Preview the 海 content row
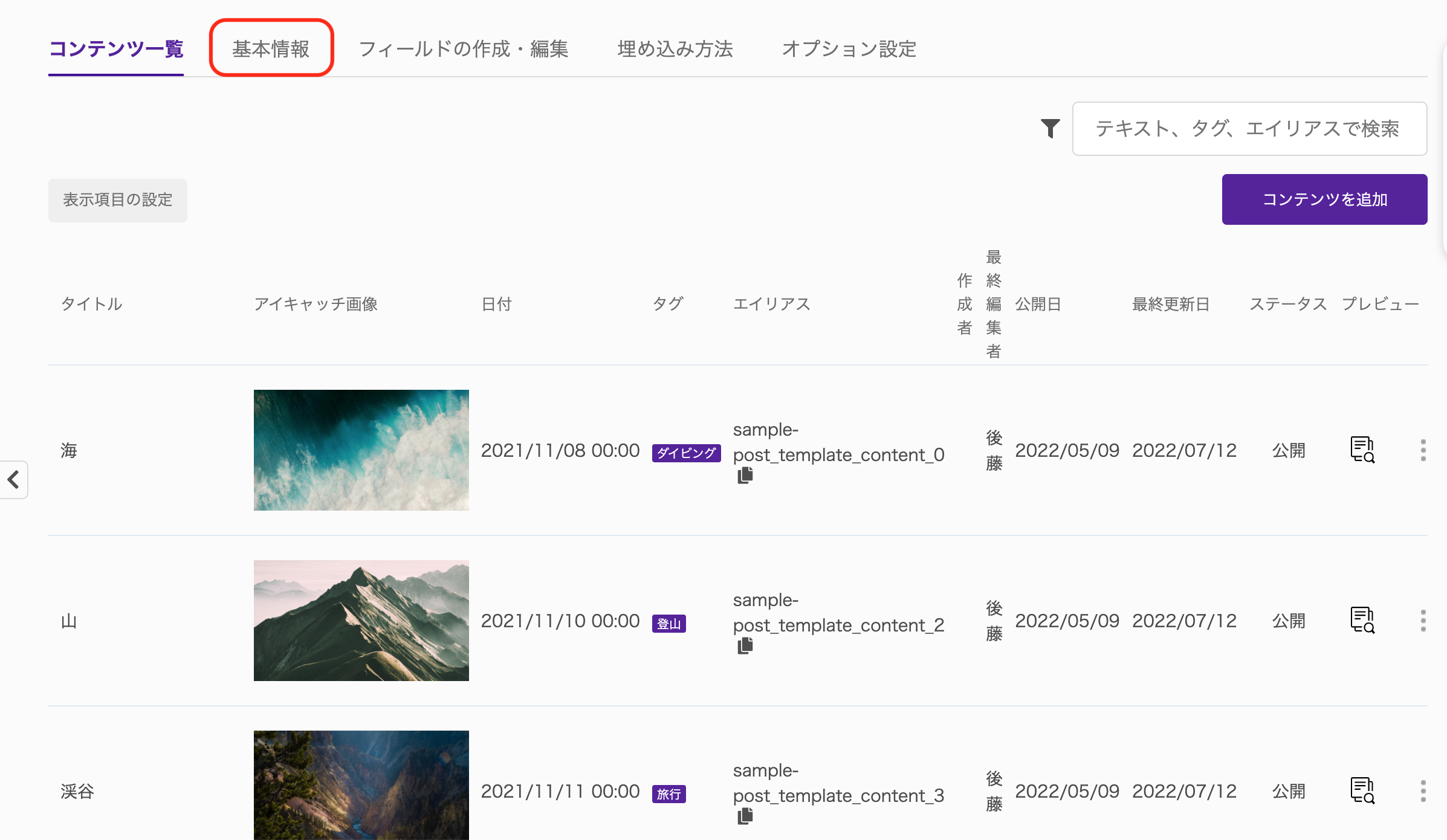Viewport: 1447px width, 840px height. [x=1362, y=450]
